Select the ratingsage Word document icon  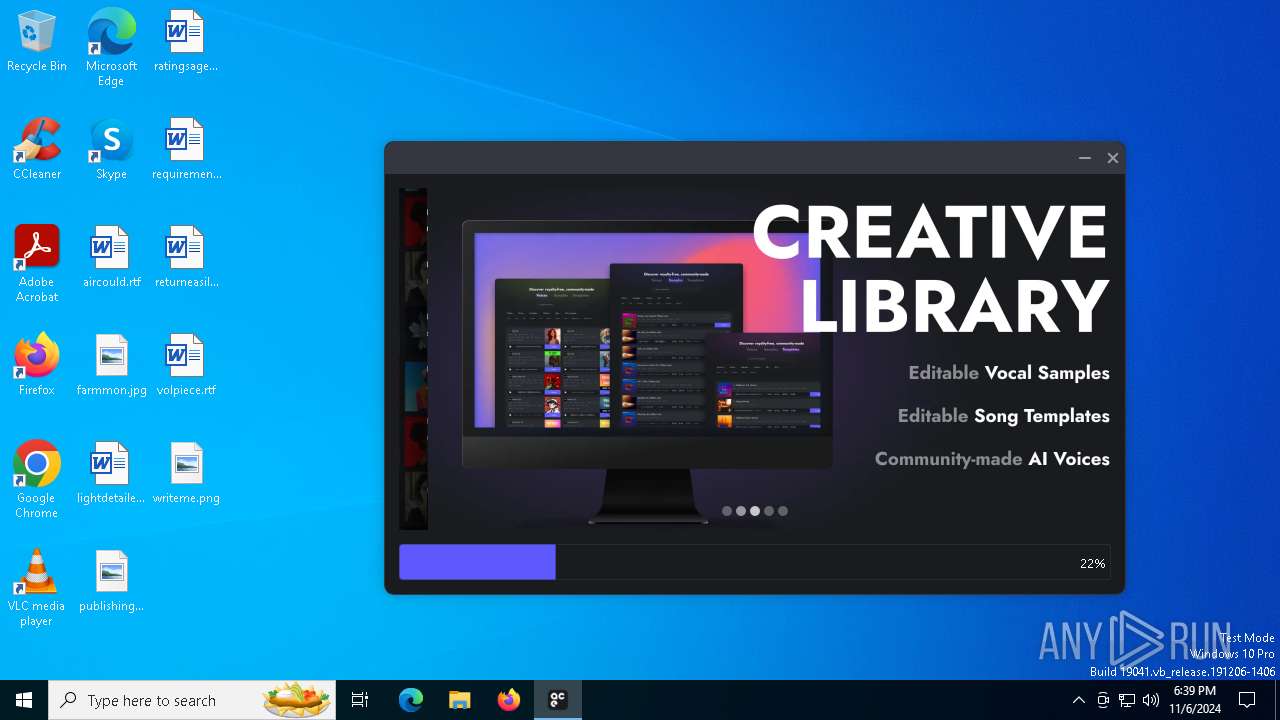(x=185, y=42)
